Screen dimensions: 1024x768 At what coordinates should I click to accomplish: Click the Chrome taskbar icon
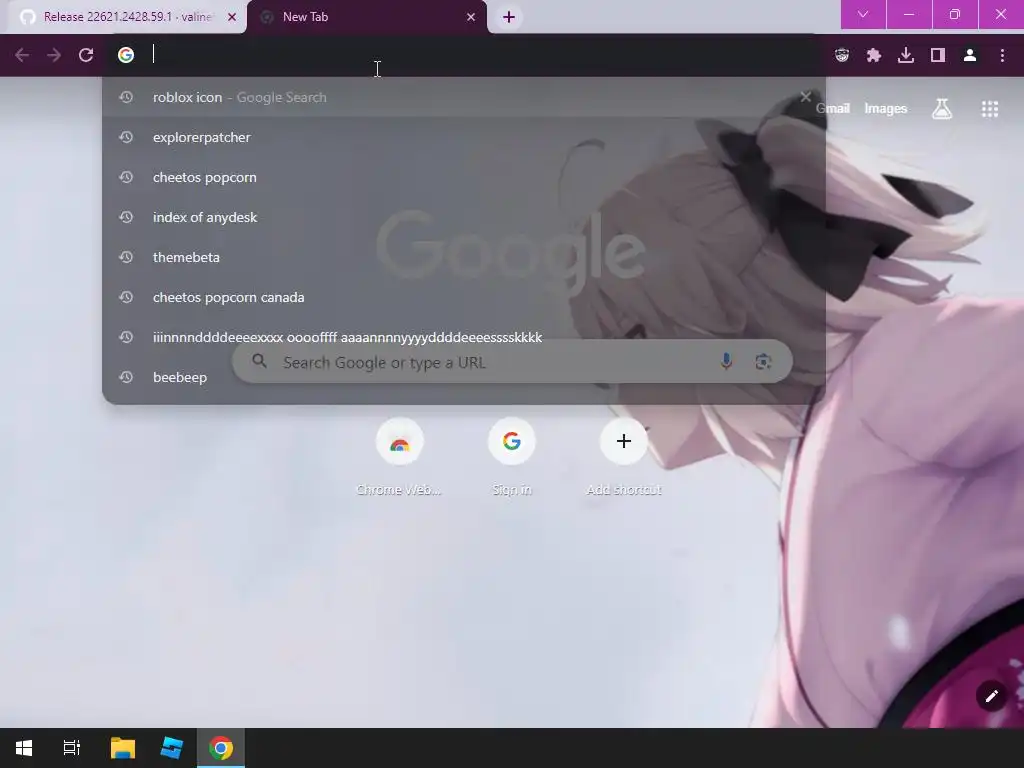coord(221,748)
